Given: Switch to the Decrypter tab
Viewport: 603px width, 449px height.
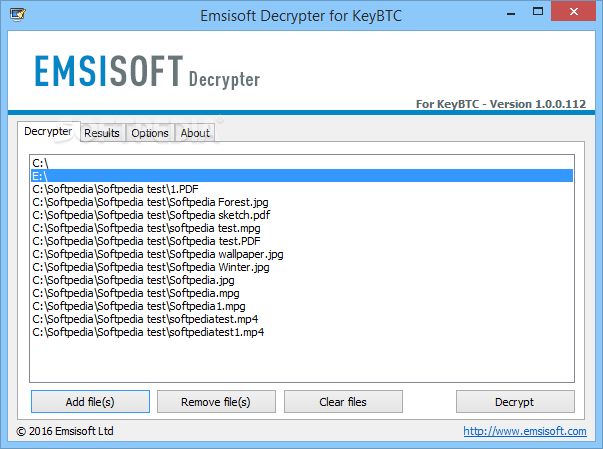Looking at the screenshot, I should 48,131.
